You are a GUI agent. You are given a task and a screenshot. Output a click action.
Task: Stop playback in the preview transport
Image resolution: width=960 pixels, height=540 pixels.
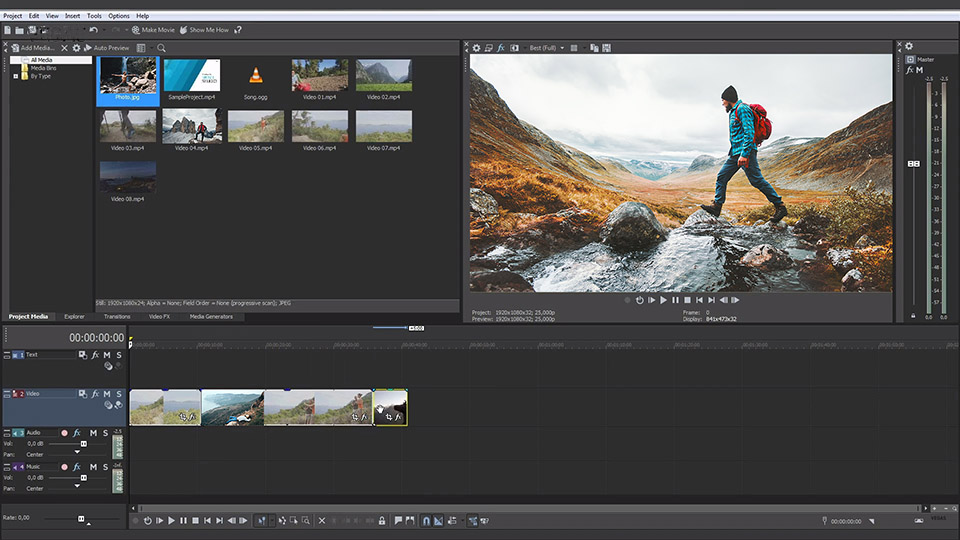point(688,300)
